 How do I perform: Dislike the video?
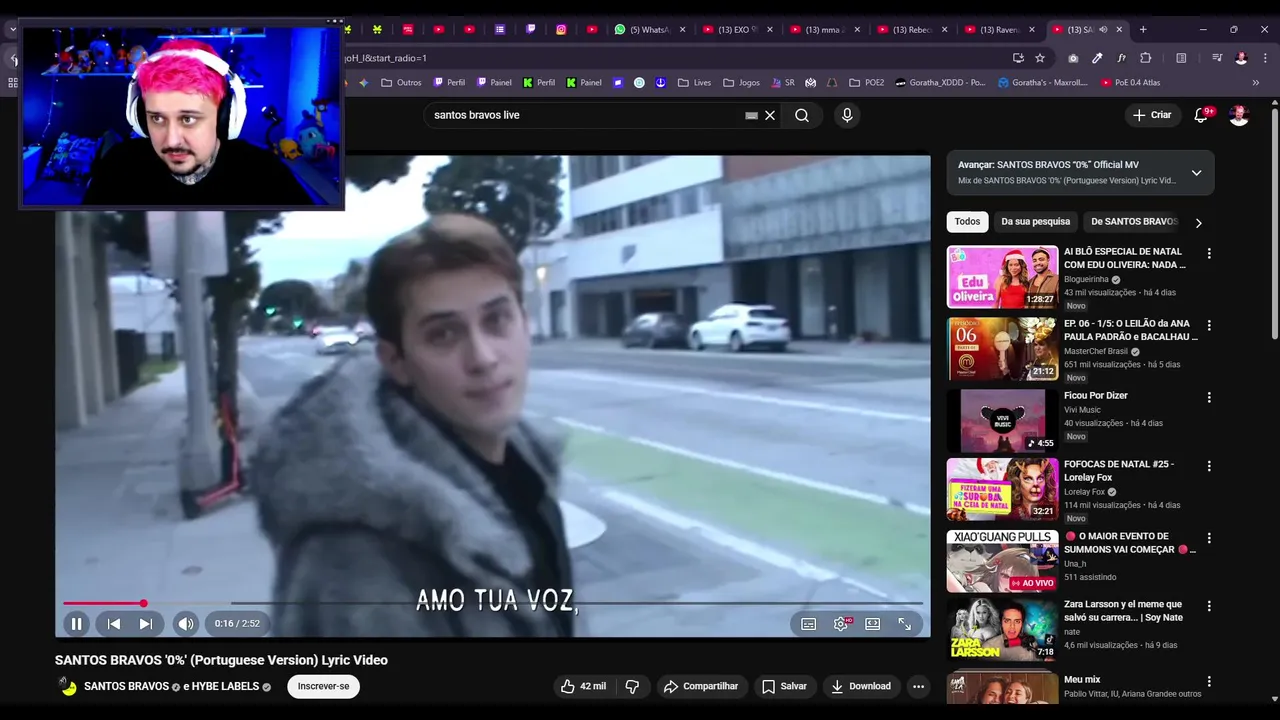tap(632, 686)
